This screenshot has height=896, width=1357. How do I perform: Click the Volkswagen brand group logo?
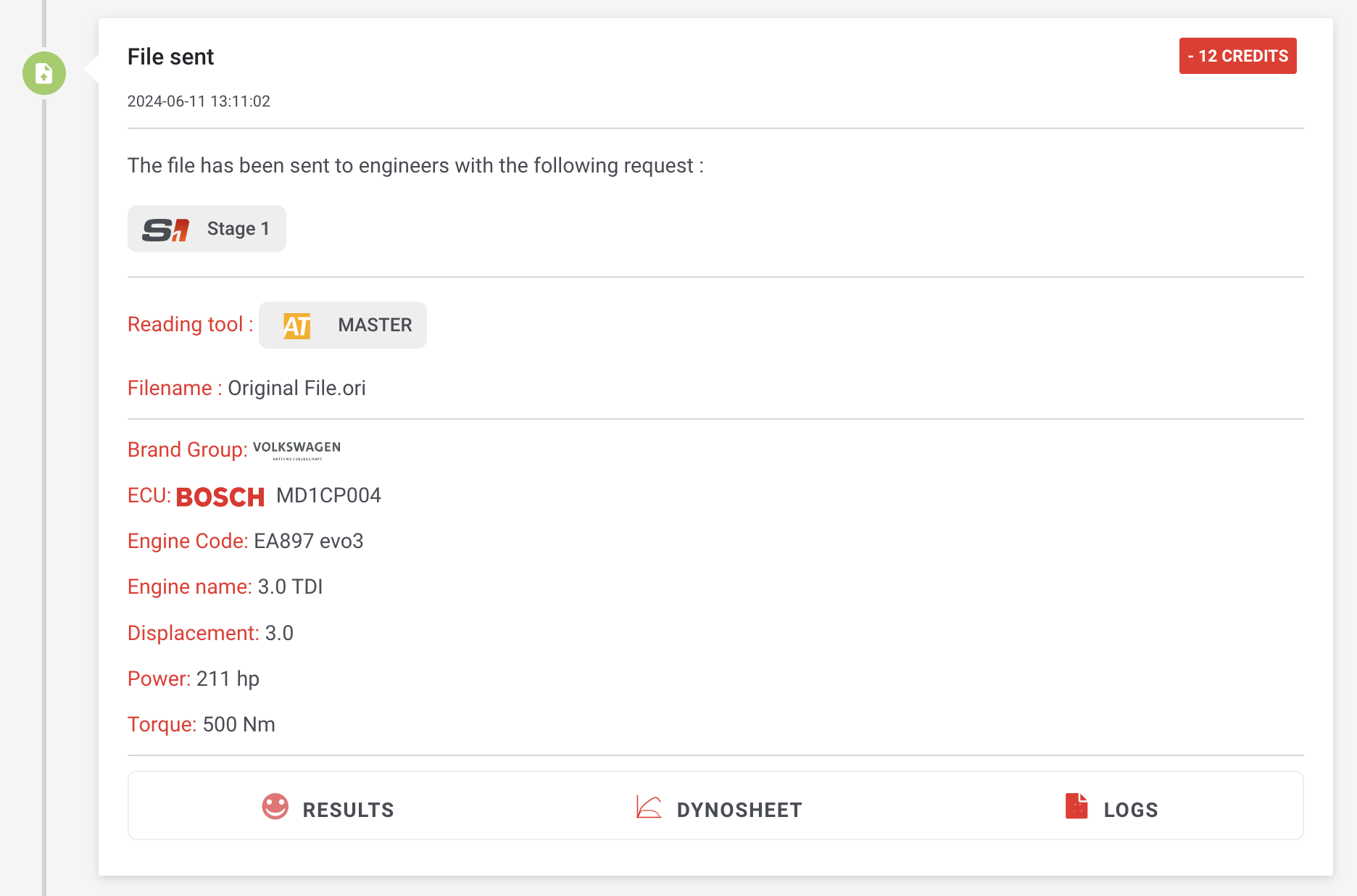[x=296, y=449]
